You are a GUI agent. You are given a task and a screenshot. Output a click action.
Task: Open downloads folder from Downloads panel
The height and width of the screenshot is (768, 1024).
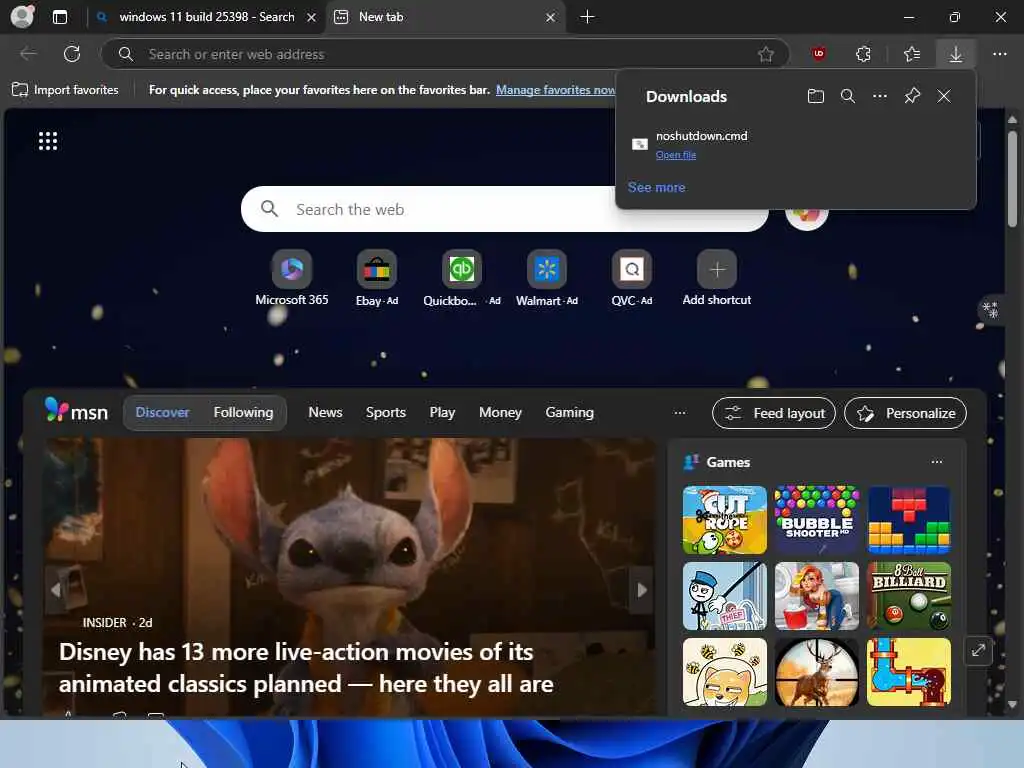[815, 97]
